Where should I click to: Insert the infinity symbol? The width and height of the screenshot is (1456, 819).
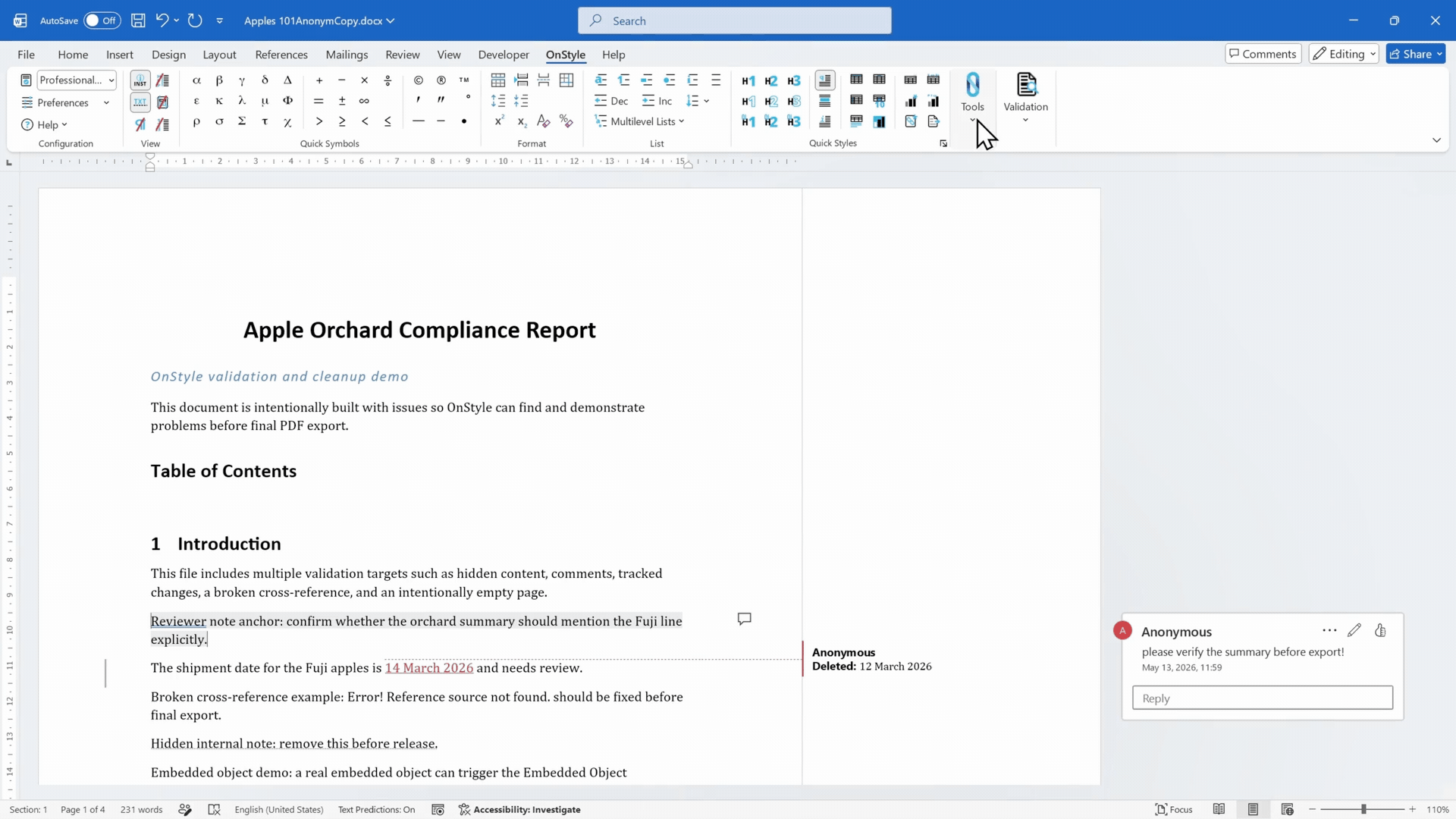point(365,101)
